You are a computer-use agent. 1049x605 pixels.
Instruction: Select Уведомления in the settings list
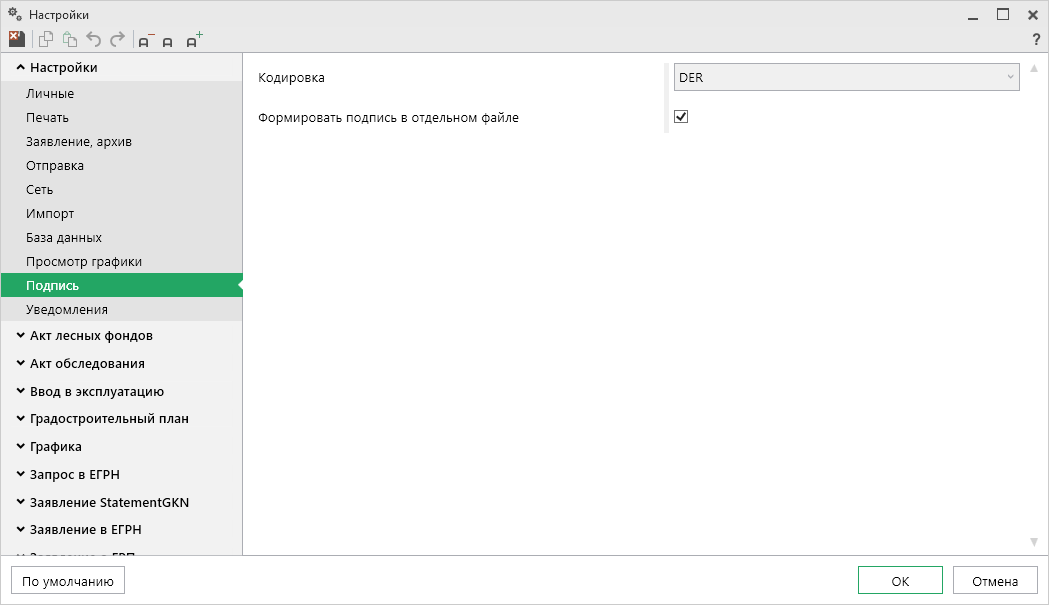tap(67, 310)
